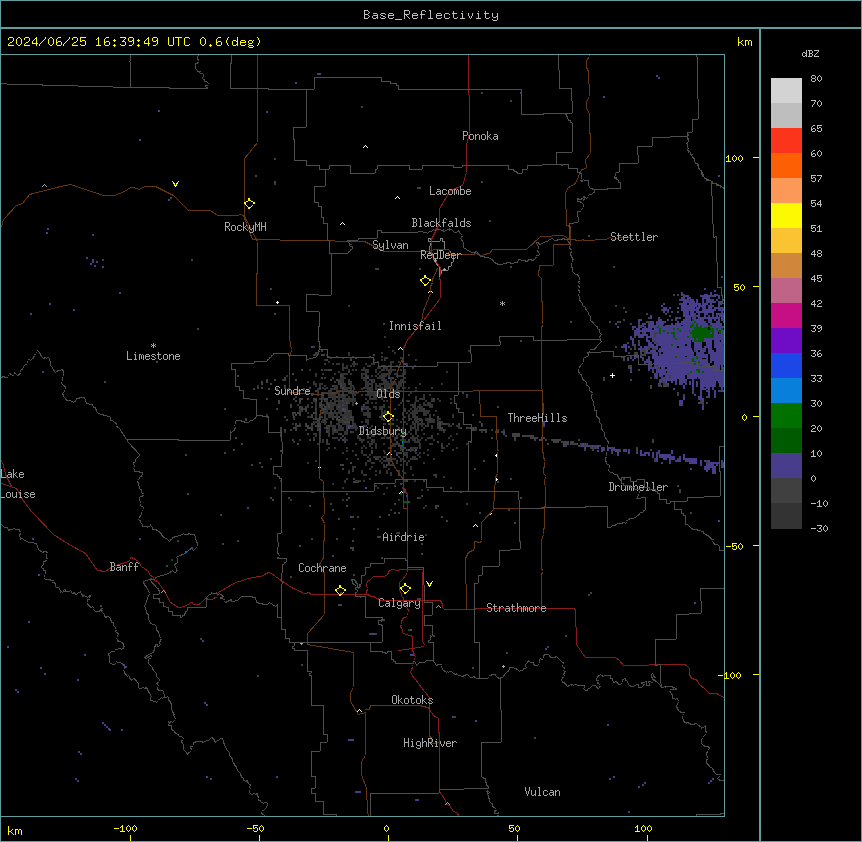Click the yellow diamond marker near RockyMH
Viewport: 862px width, 842px height.
click(249, 204)
